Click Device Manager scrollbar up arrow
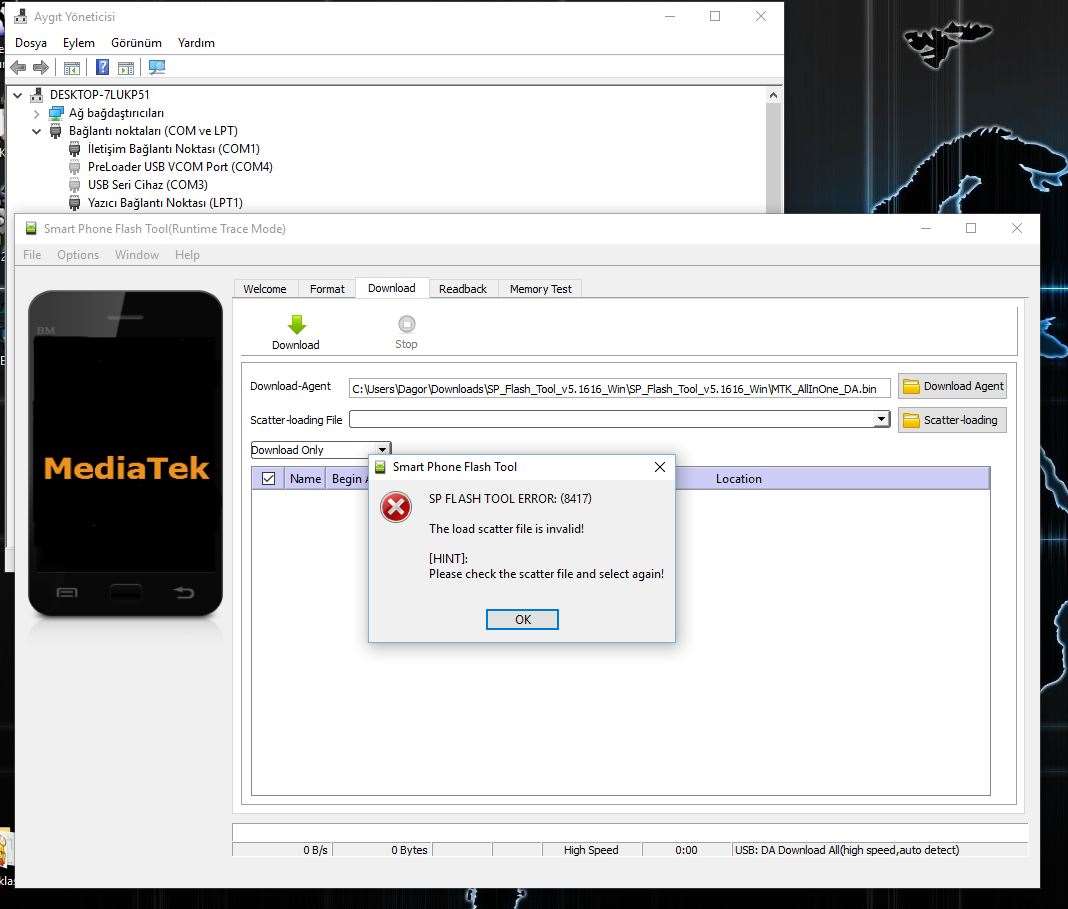 773,95
